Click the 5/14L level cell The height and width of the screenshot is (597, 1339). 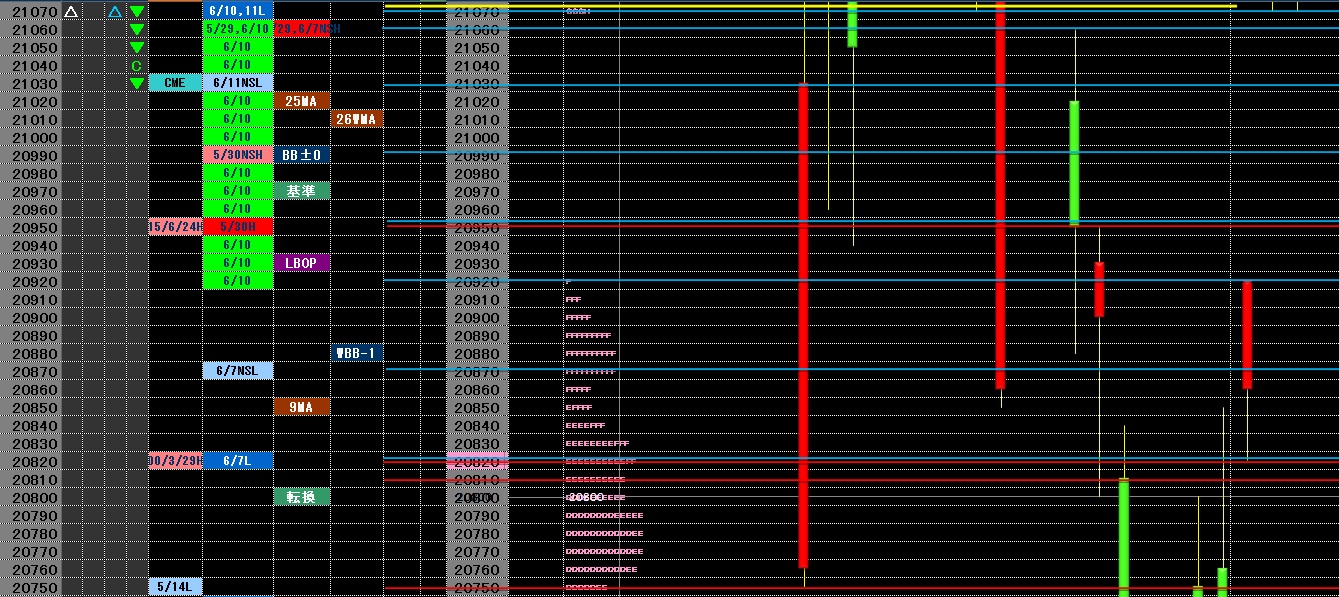pyautogui.click(x=175, y=587)
